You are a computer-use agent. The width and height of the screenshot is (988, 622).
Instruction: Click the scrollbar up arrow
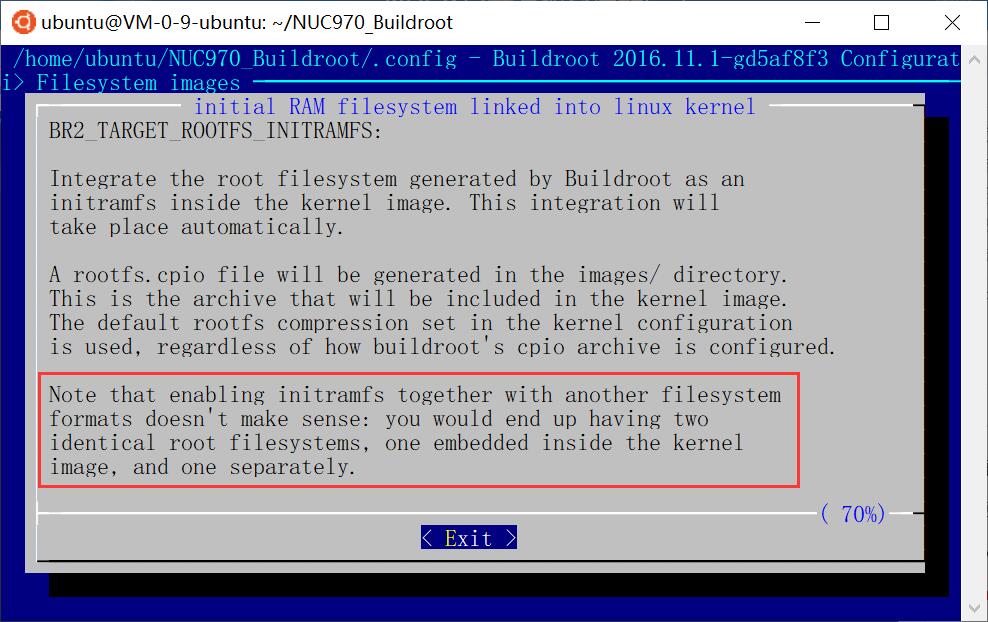[x=974, y=60]
